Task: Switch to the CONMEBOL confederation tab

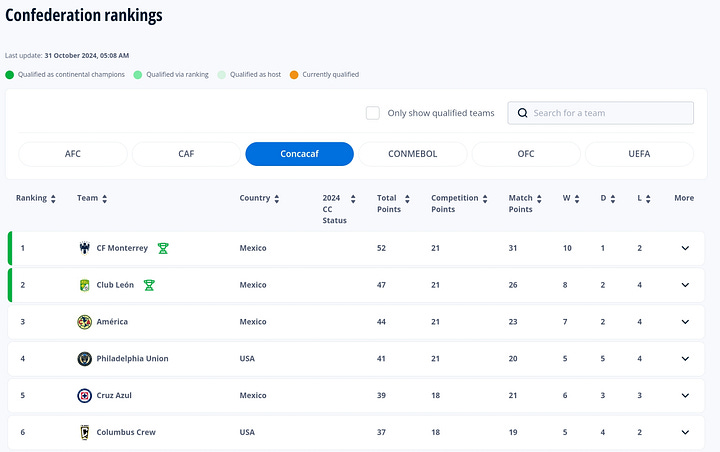Action: pos(413,154)
